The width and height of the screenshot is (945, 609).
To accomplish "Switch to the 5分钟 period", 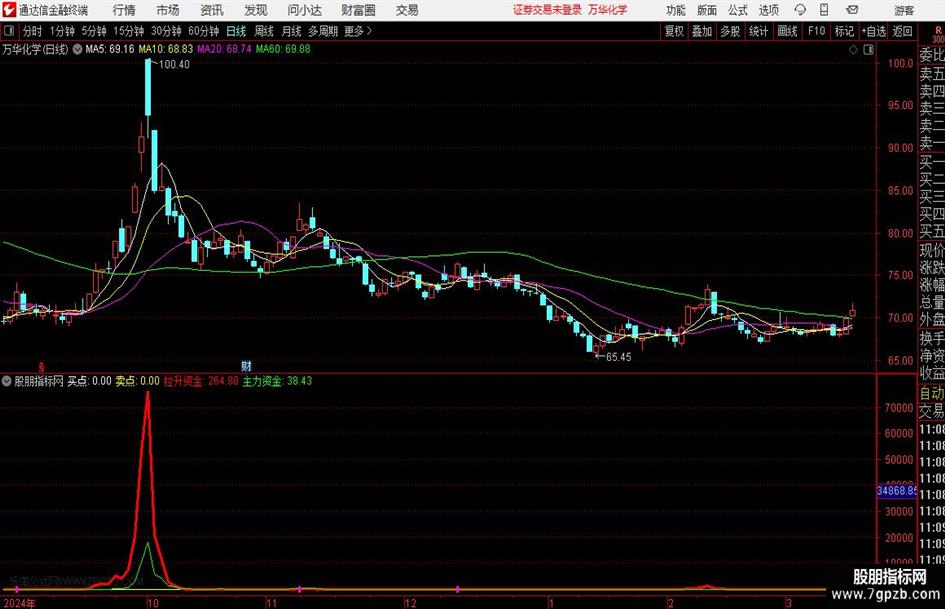I will (x=94, y=31).
